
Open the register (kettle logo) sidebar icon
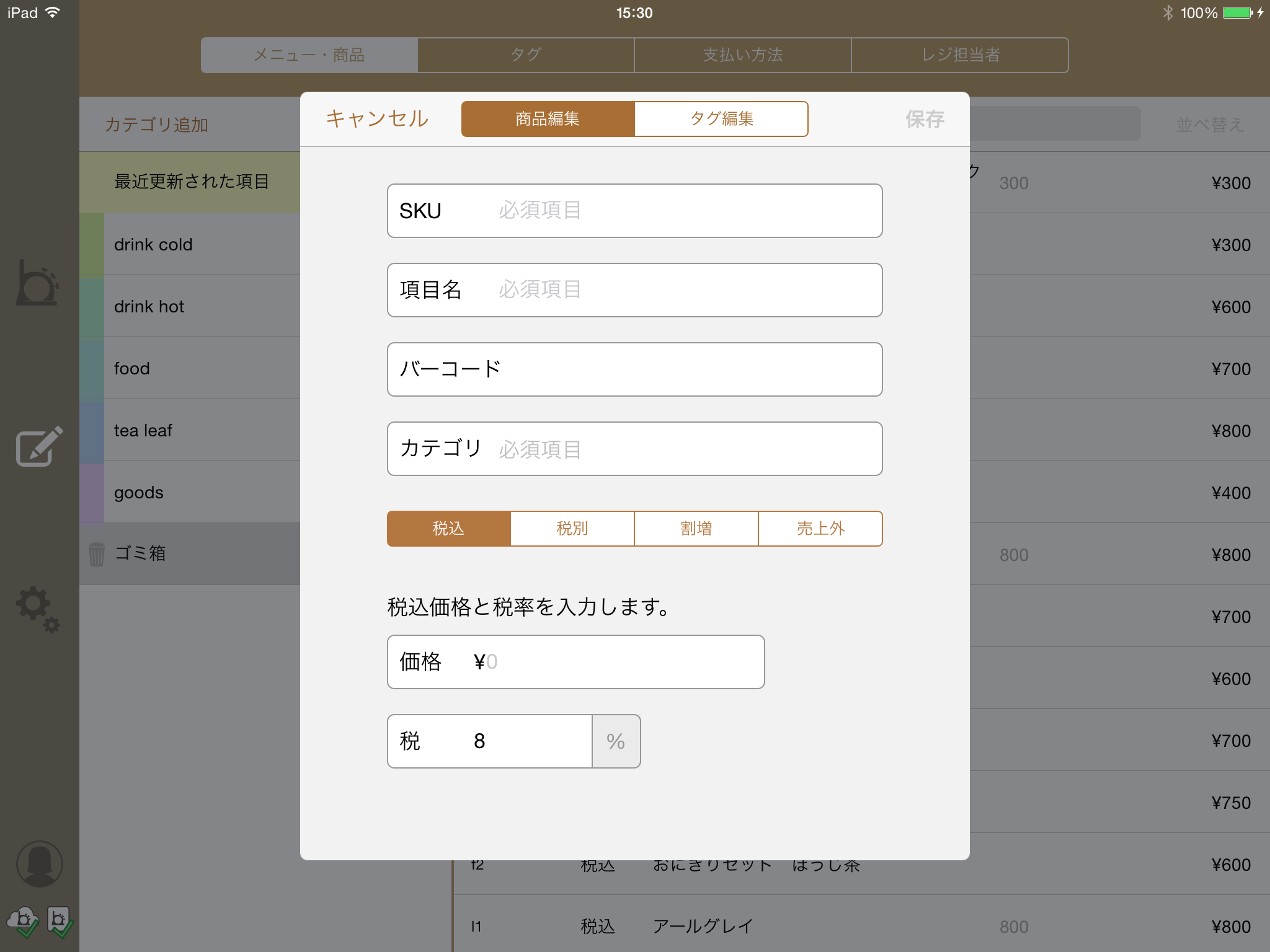(38, 283)
